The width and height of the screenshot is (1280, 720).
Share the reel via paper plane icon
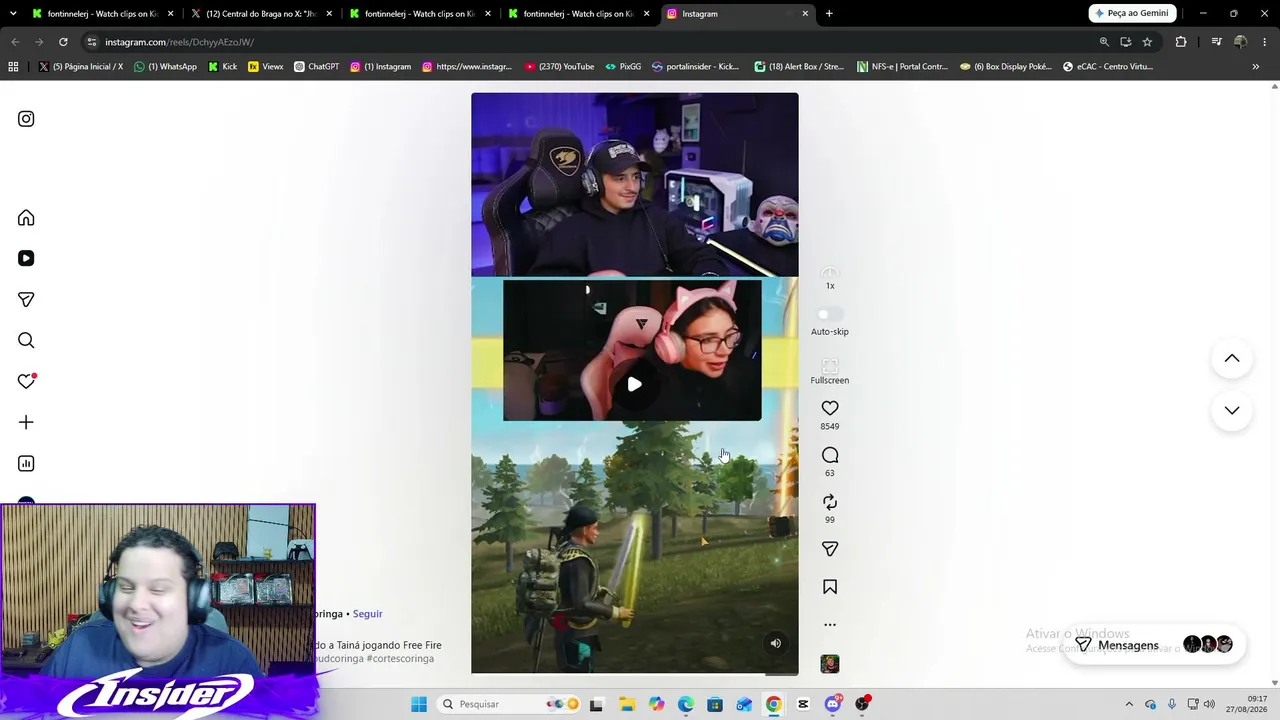tap(830, 549)
